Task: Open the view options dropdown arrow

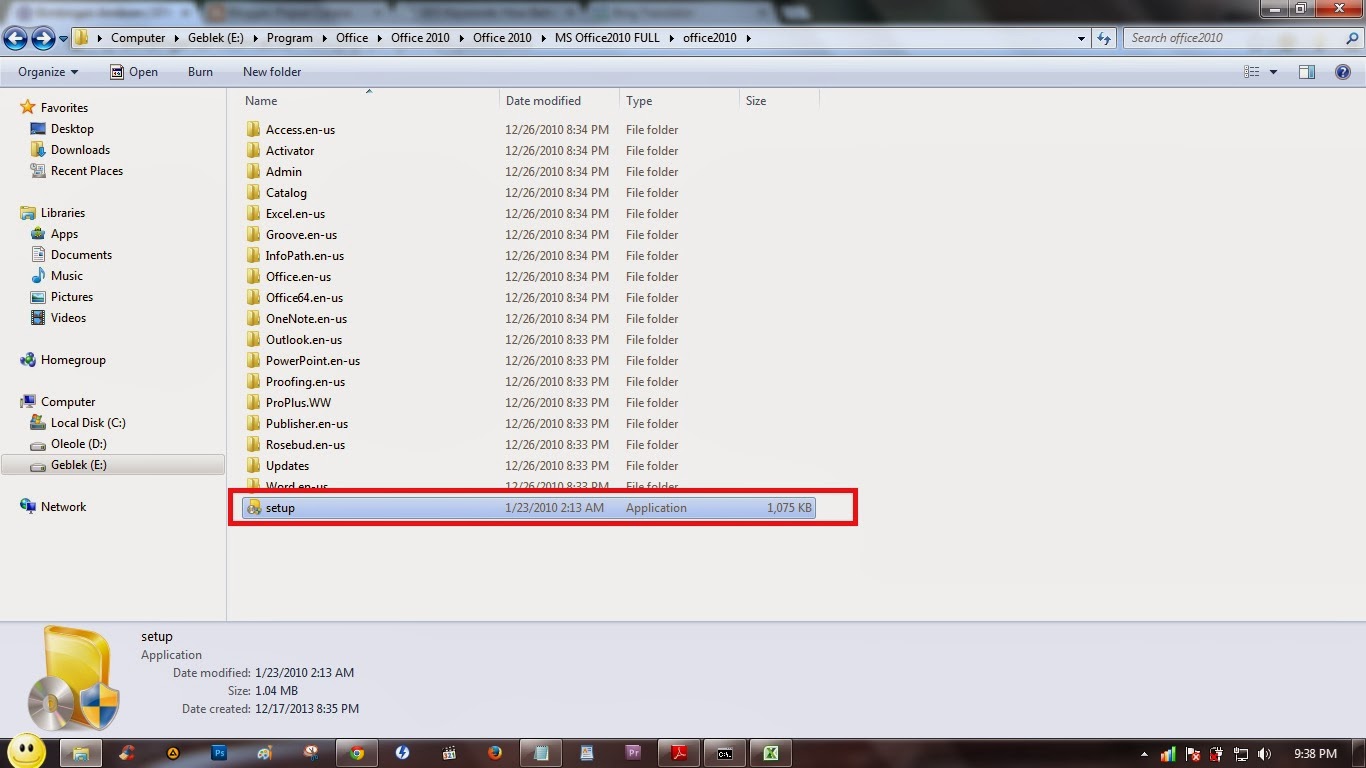Action: pos(1273,72)
